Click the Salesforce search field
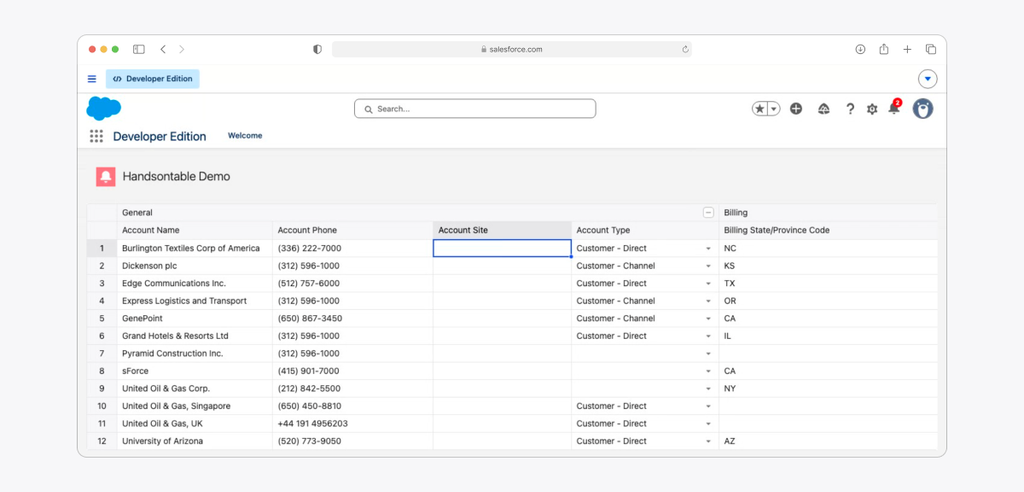This screenshot has width=1024, height=492. (475, 109)
